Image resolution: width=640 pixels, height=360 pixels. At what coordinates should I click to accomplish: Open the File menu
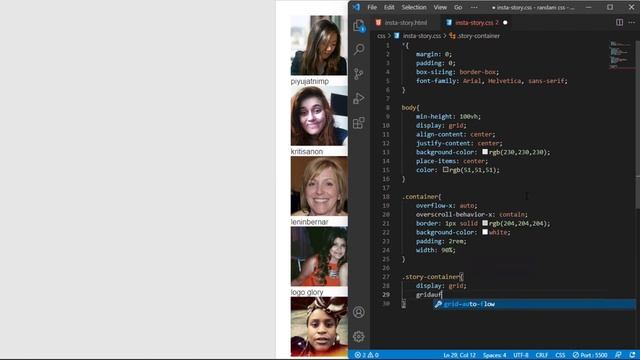pos(372,7)
